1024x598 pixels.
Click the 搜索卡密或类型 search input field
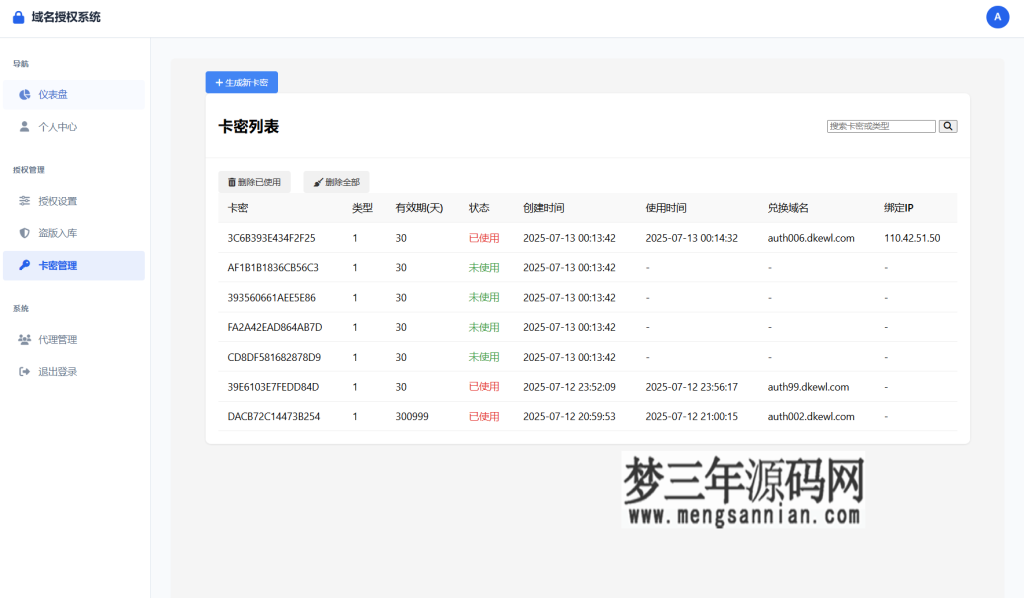(880, 126)
